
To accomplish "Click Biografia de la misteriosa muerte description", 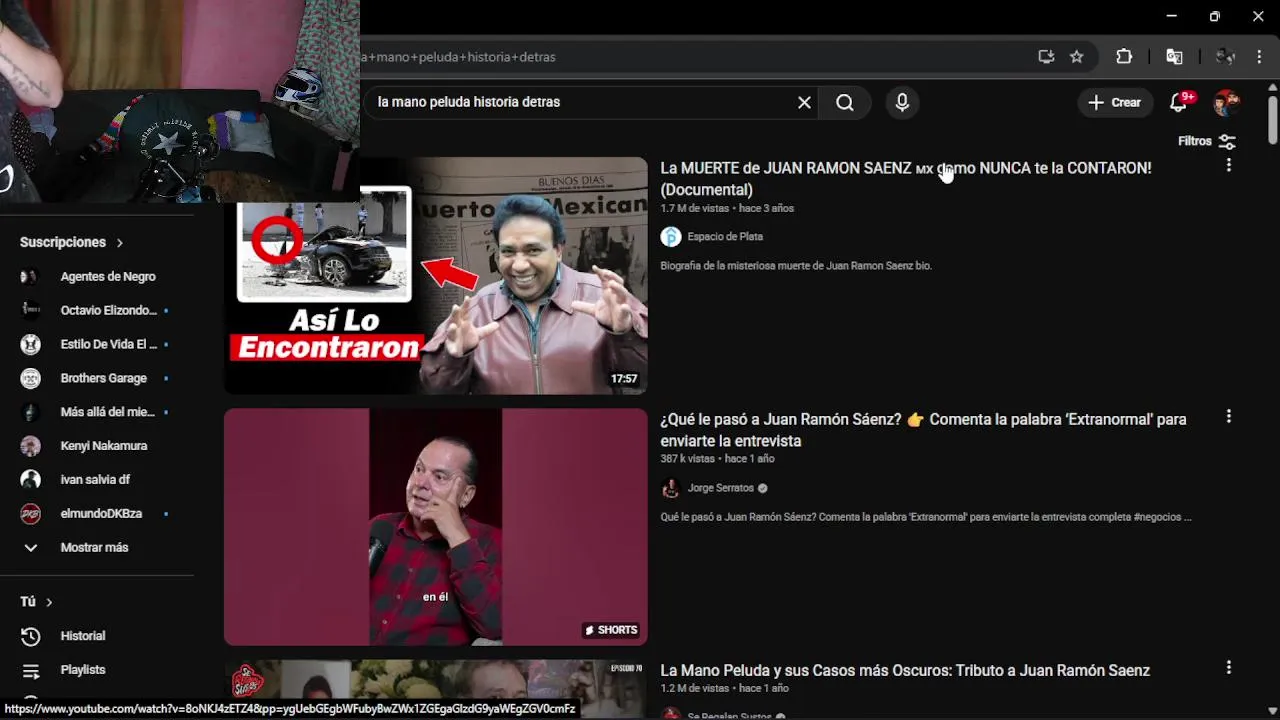I will pos(796,266).
